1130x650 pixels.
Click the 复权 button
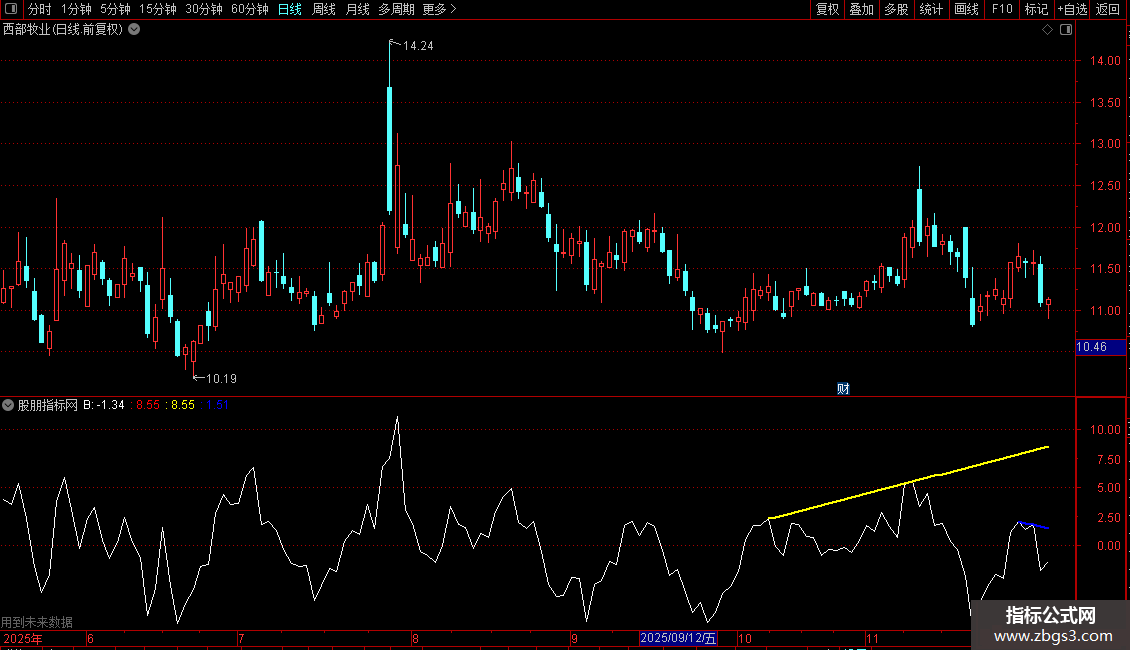pos(827,9)
